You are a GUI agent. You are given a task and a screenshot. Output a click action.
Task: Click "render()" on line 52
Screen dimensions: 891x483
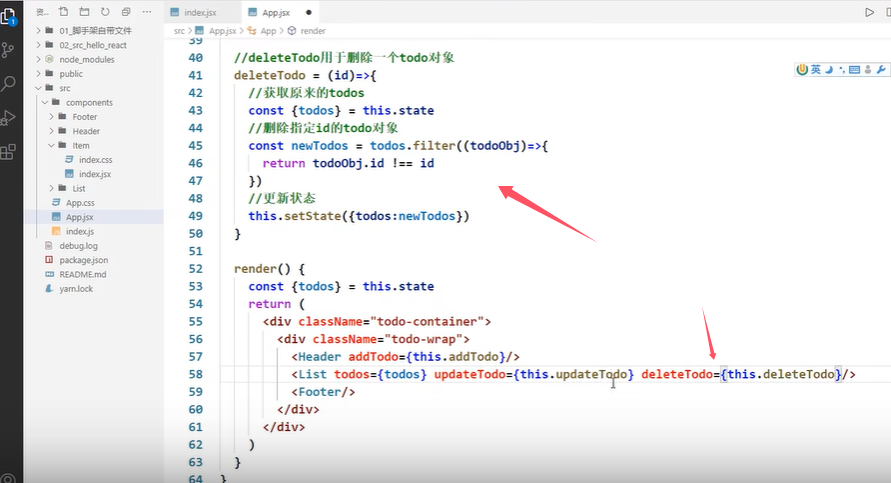[263, 269]
